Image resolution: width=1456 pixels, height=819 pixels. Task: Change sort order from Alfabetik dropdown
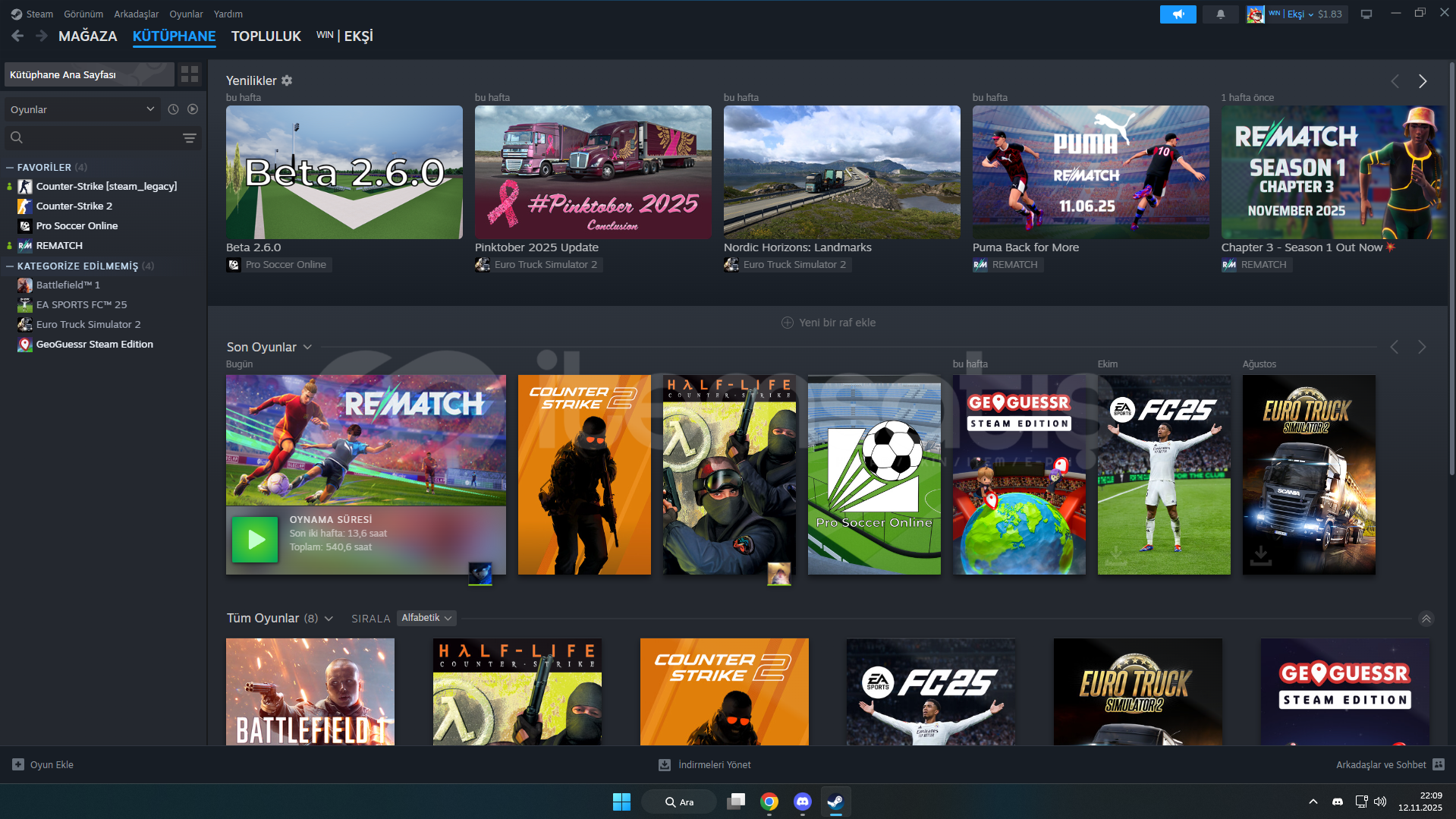tap(426, 618)
